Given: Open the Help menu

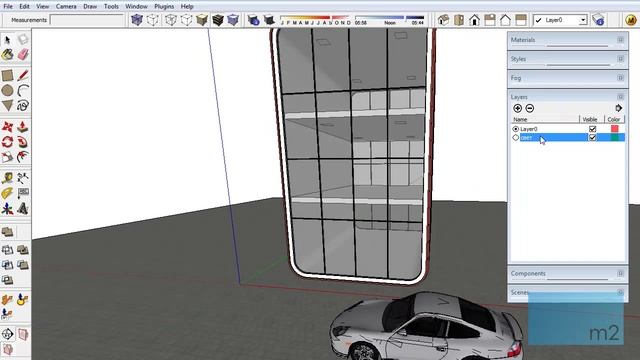Looking at the screenshot, I should coord(187,7).
